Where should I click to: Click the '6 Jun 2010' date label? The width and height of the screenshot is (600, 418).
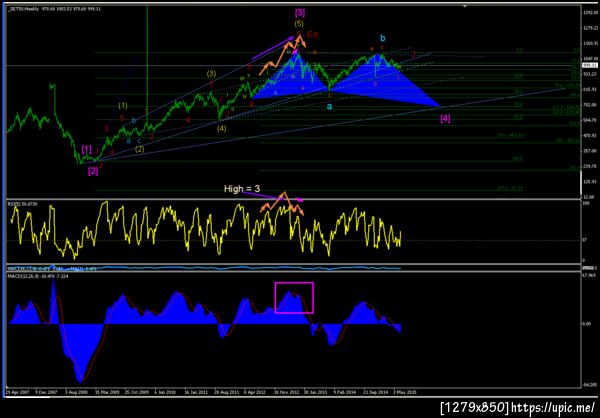(165, 392)
